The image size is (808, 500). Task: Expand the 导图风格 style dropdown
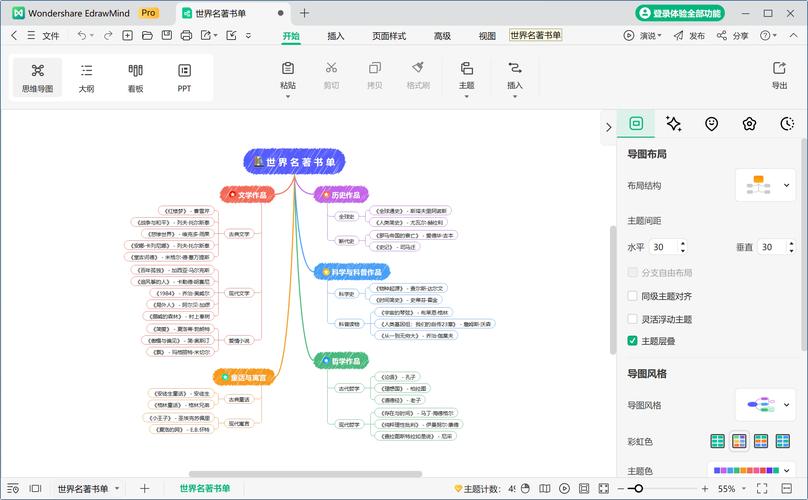[765, 405]
